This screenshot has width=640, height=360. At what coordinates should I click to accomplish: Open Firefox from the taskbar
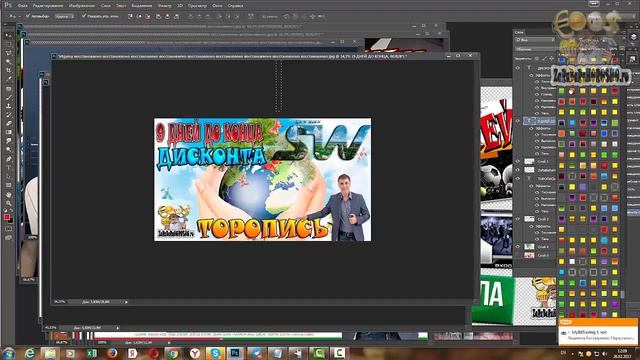112,353
